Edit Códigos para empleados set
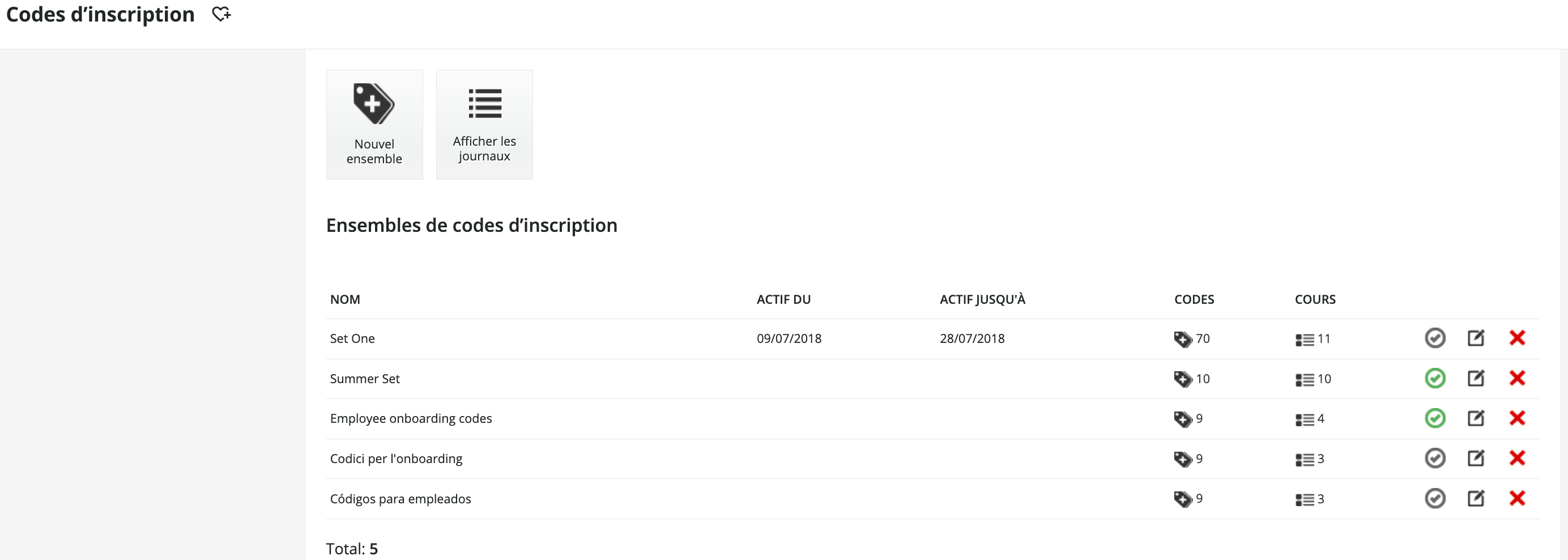1568x560 pixels. [x=1476, y=498]
